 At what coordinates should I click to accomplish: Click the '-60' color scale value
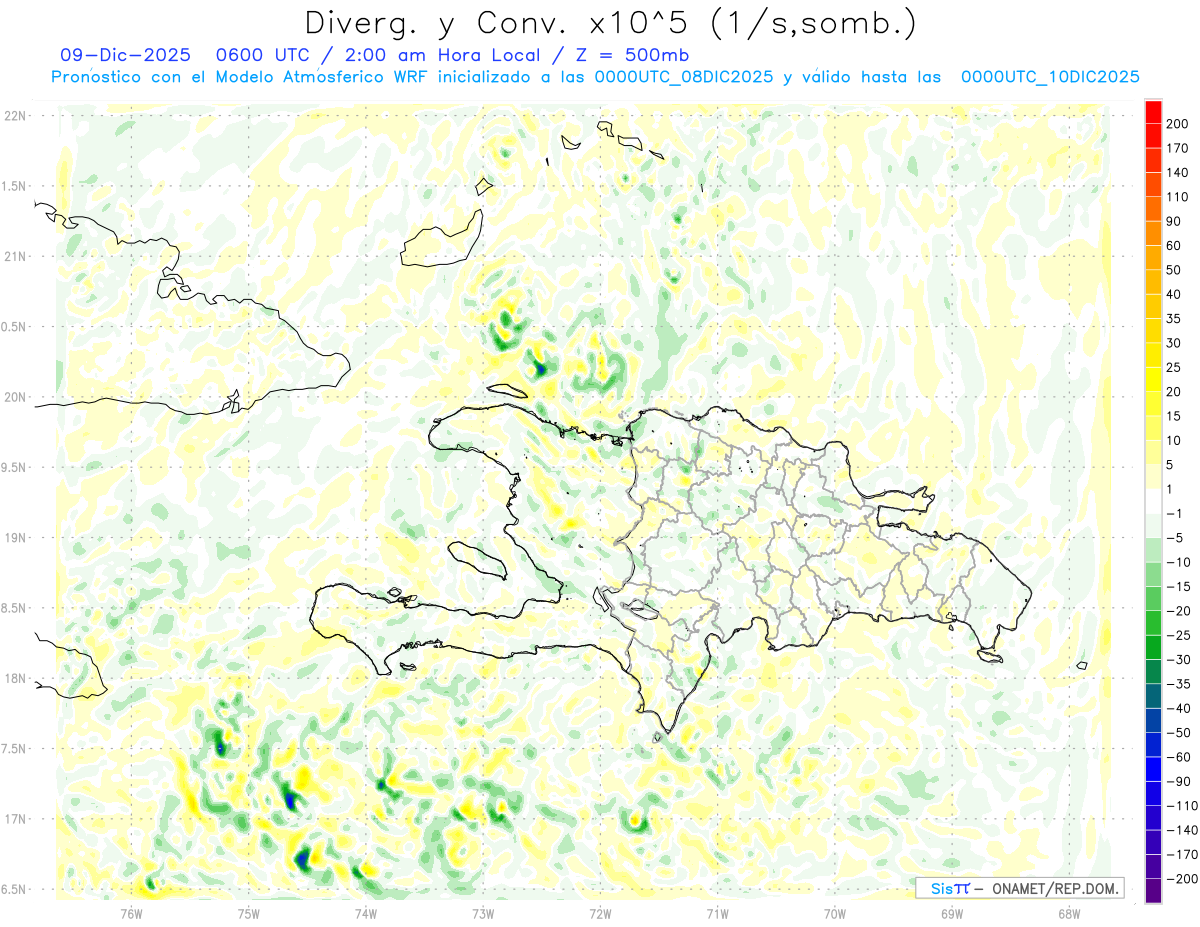click(1177, 757)
